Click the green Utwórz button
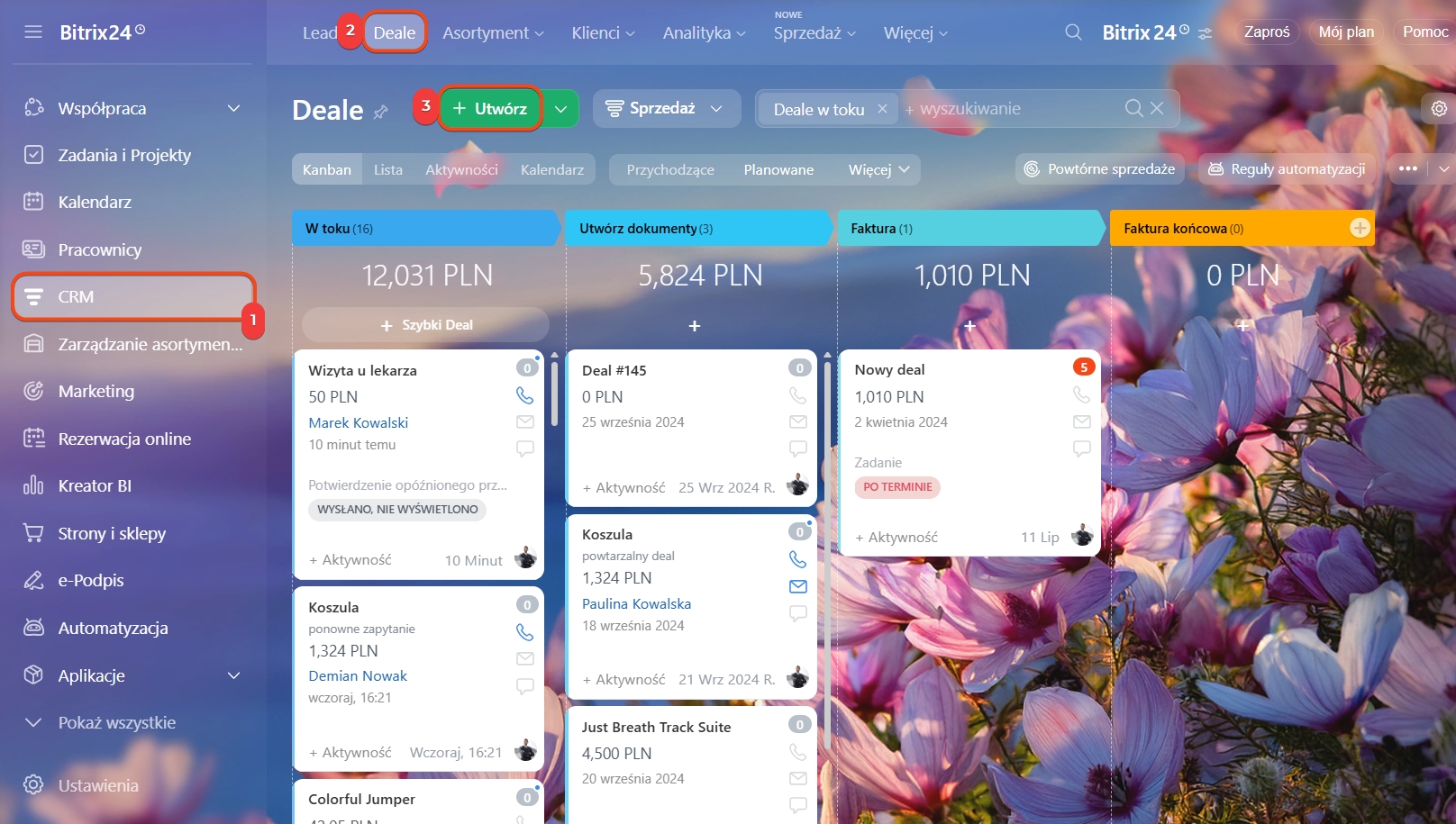1456x824 pixels. [490, 109]
